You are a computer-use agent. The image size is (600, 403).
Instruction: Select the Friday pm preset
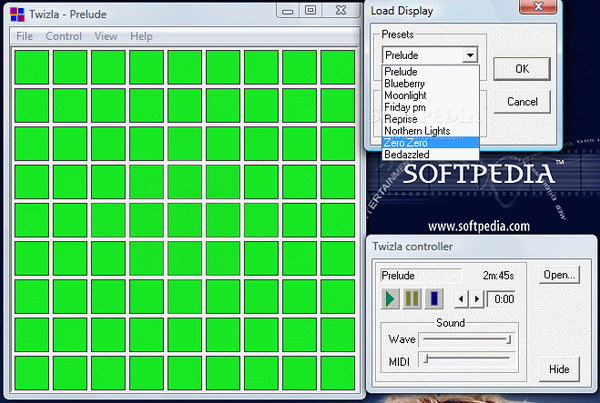430,107
